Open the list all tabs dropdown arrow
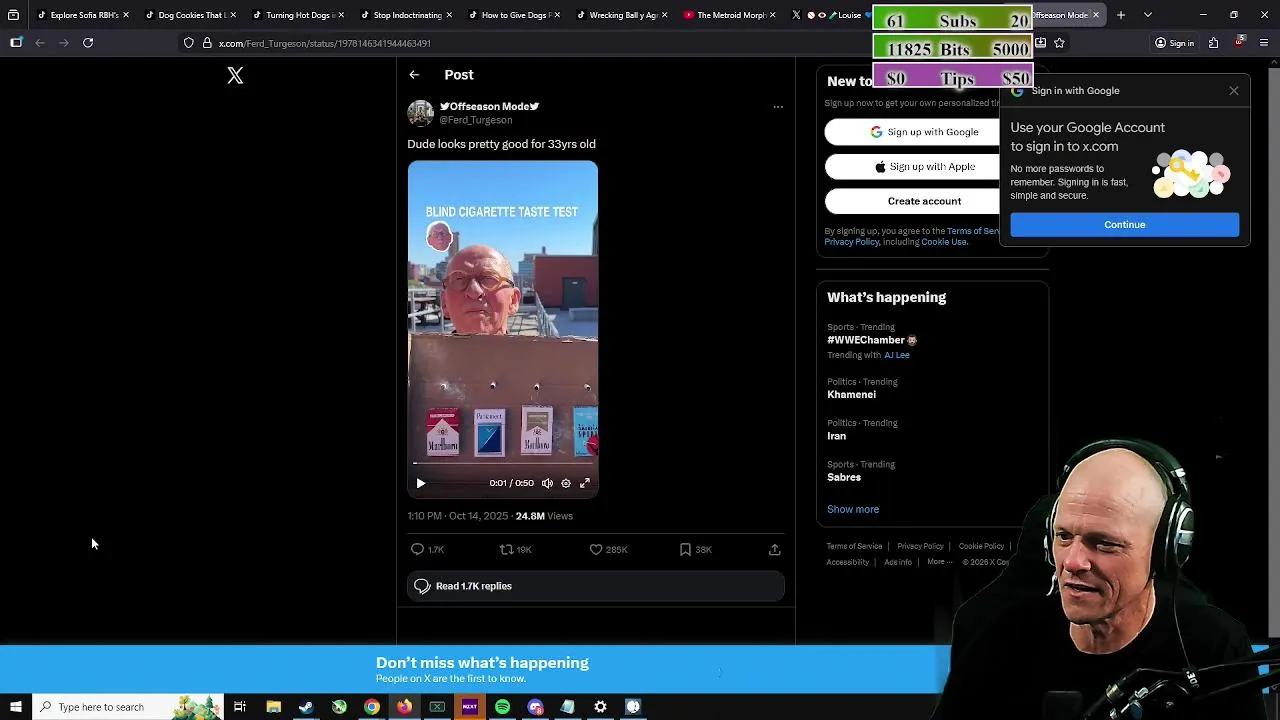 (x=1148, y=15)
